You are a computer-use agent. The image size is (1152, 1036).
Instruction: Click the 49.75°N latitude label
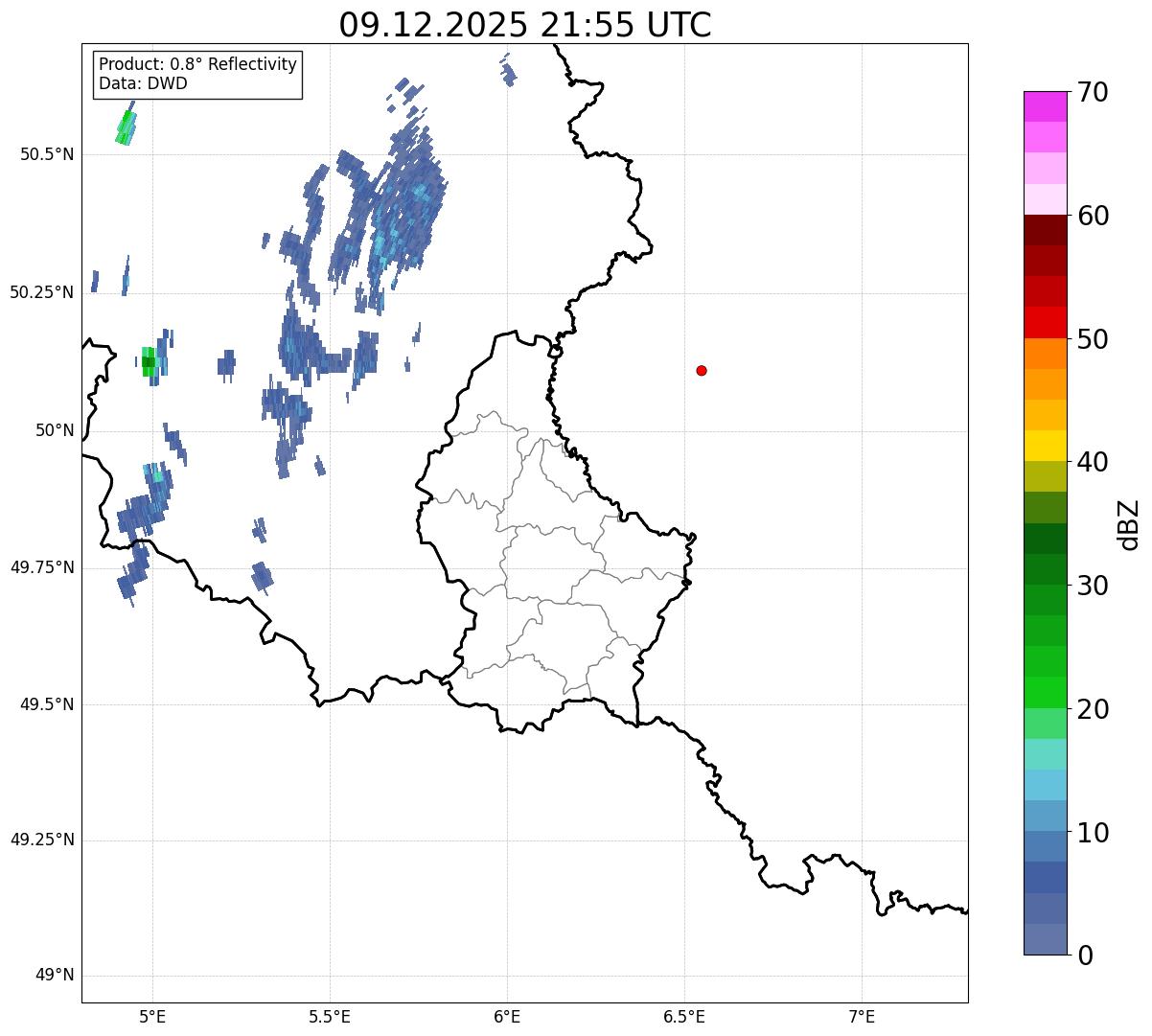coord(42,567)
